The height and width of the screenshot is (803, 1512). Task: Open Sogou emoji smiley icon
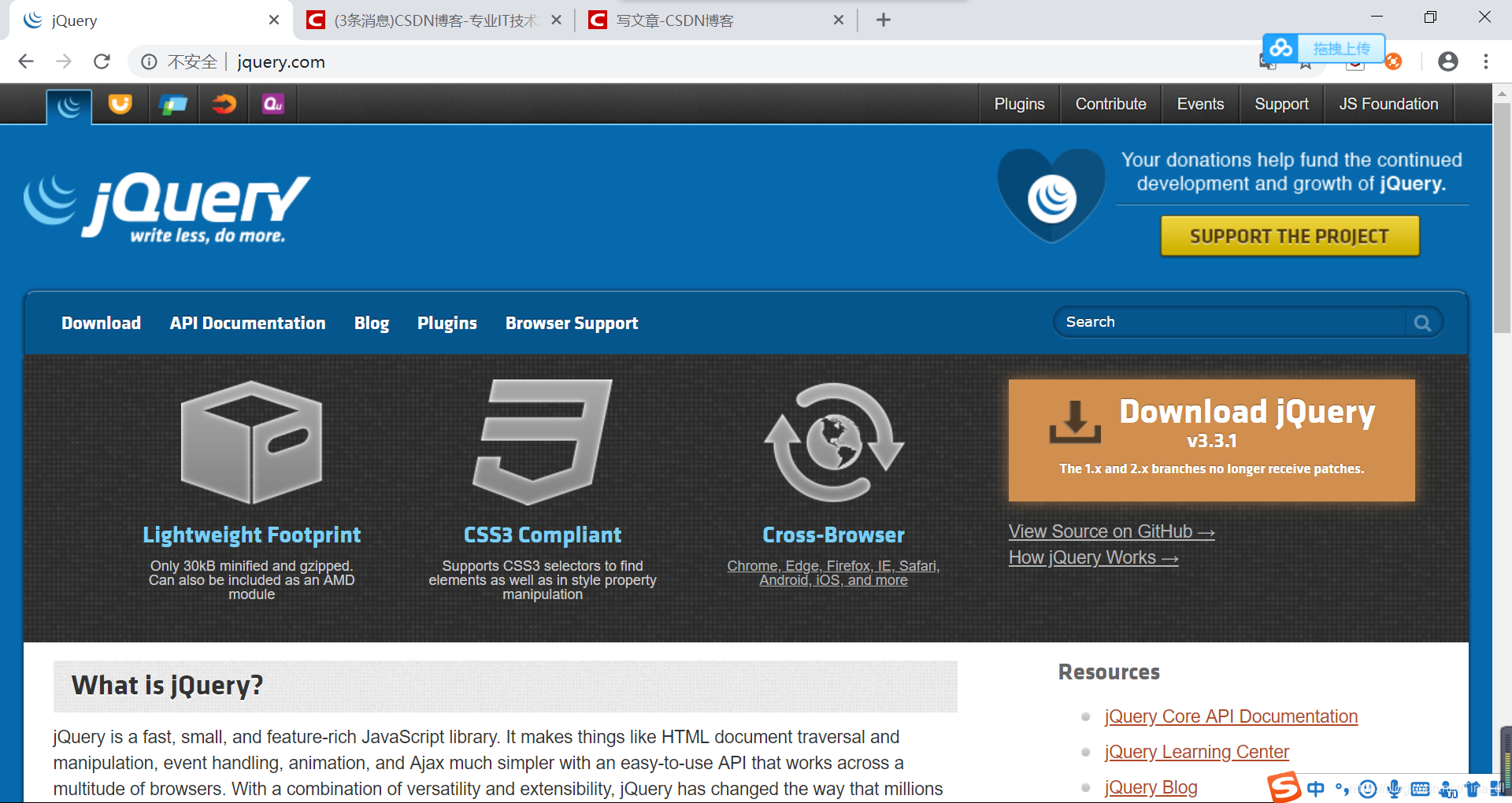point(1368,789)
